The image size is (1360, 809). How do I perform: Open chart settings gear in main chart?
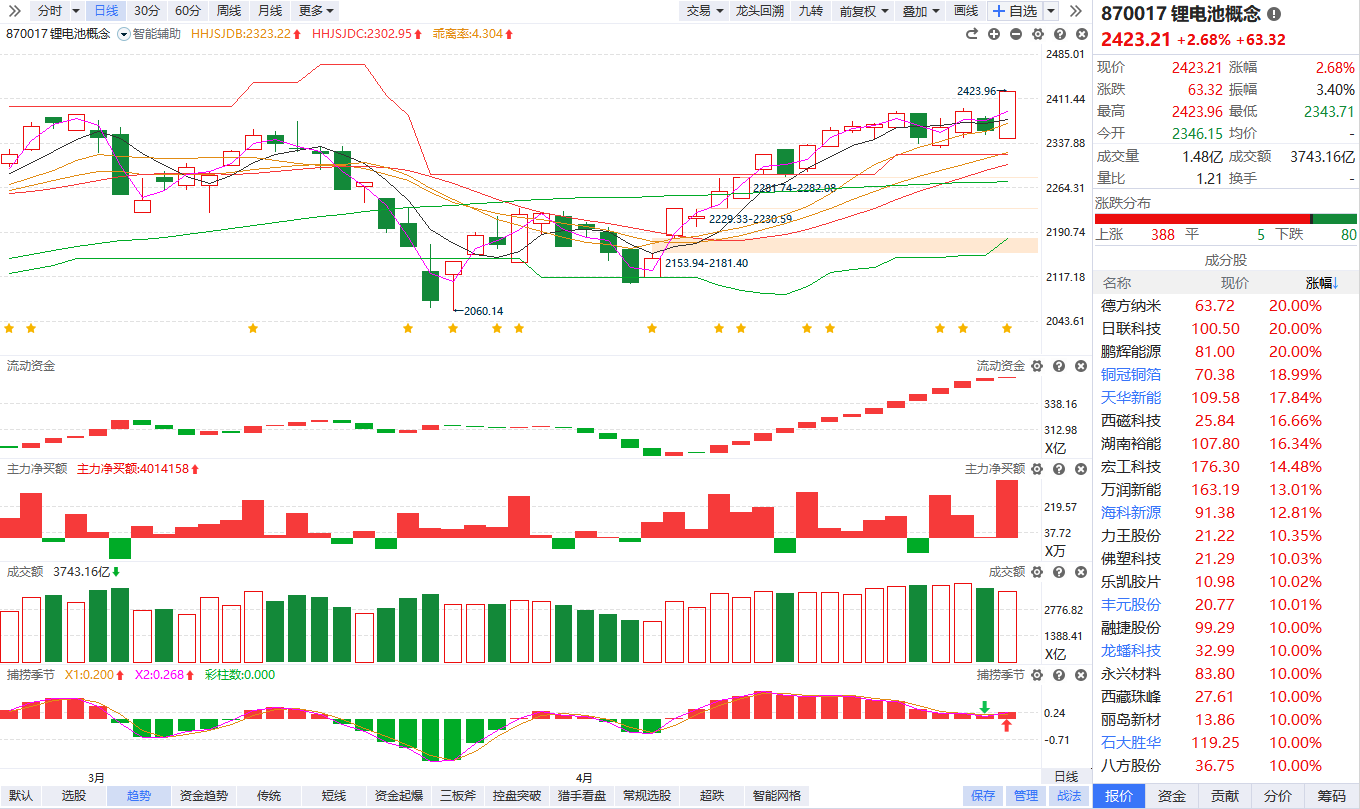coord(1038,34)
